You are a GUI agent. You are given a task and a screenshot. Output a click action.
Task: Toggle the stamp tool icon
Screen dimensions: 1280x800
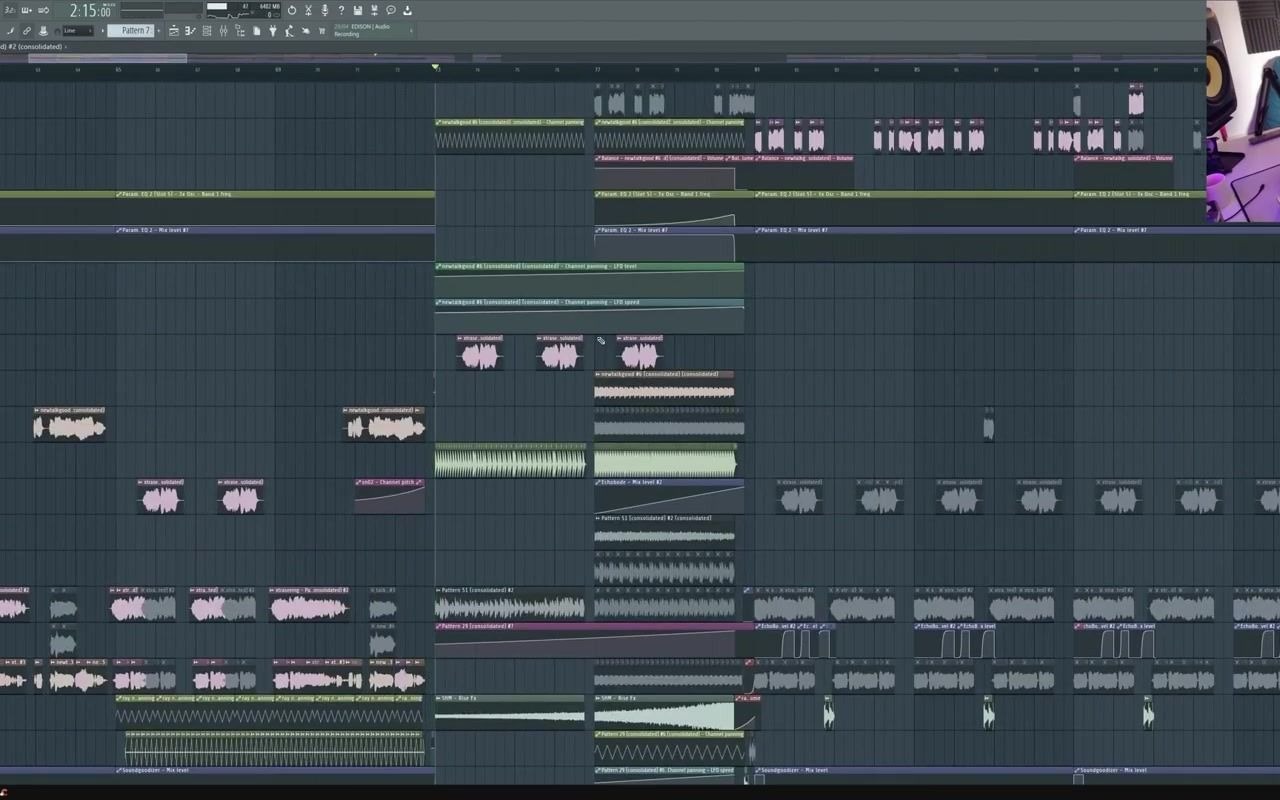pos(43,31)
